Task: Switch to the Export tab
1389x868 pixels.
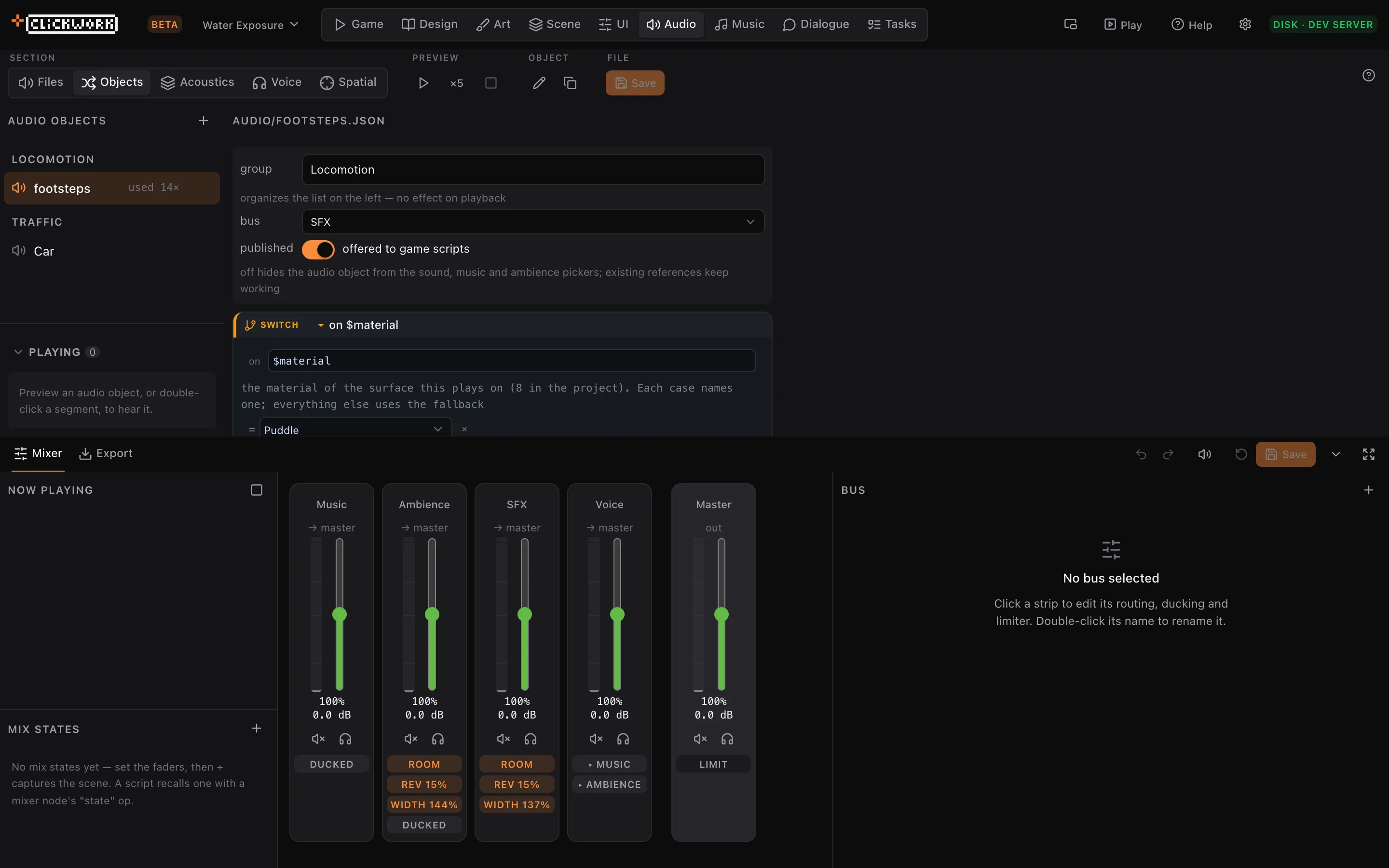Action: click(106, 453)
